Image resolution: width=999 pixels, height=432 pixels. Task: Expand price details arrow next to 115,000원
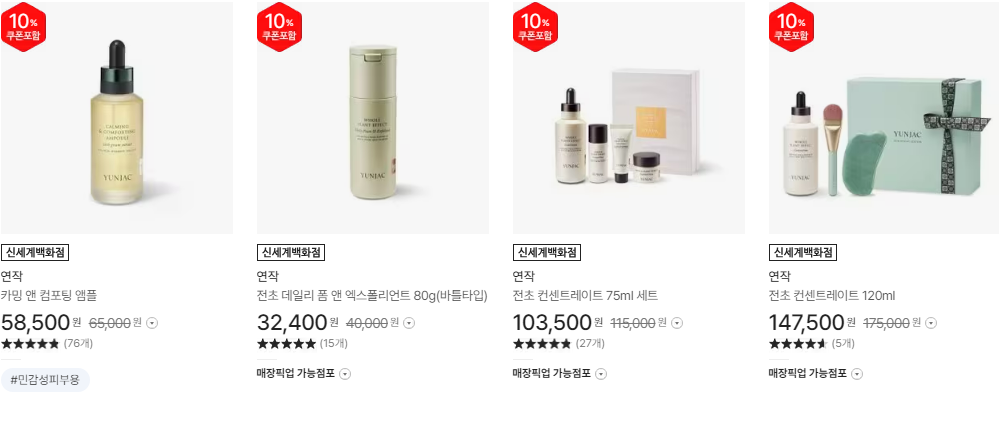click(677, 323)
